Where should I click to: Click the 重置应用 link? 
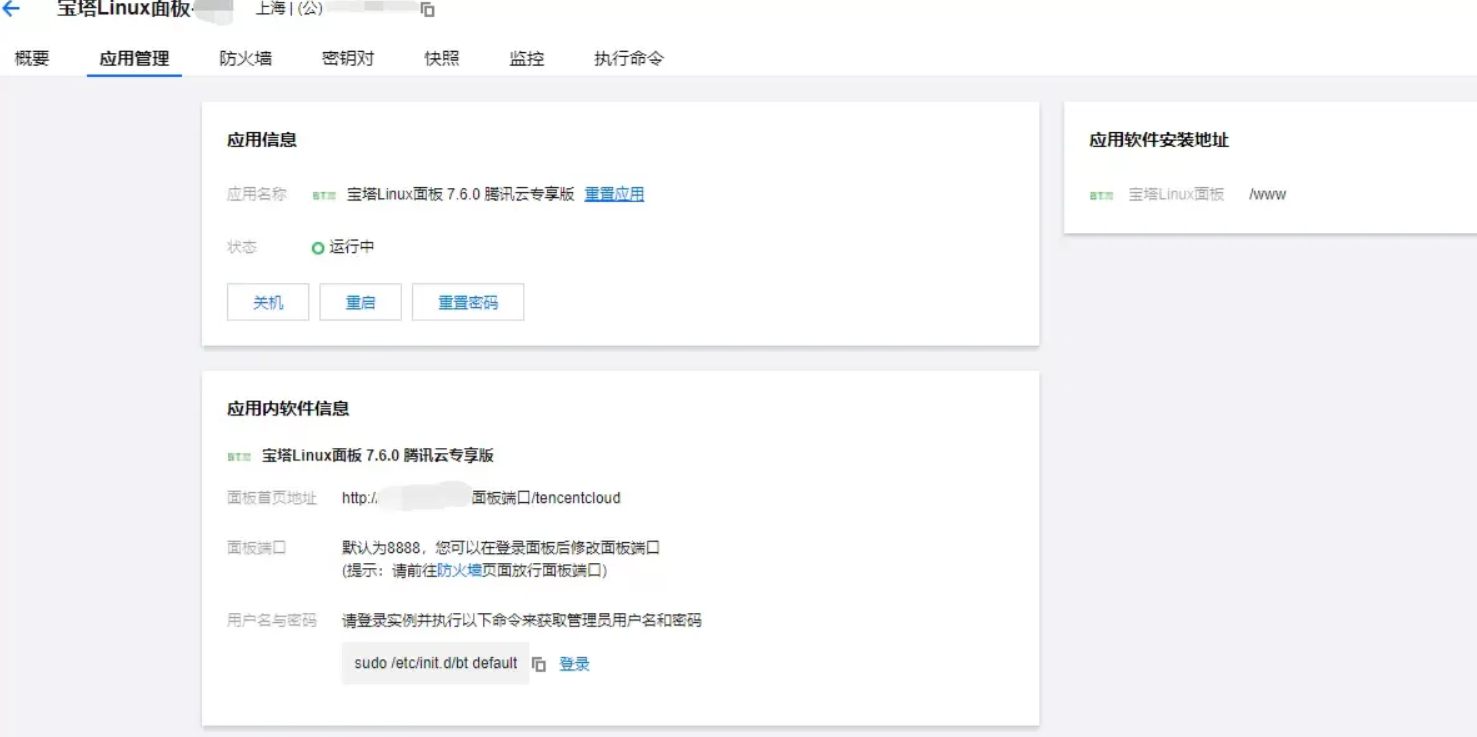(614, 194)
